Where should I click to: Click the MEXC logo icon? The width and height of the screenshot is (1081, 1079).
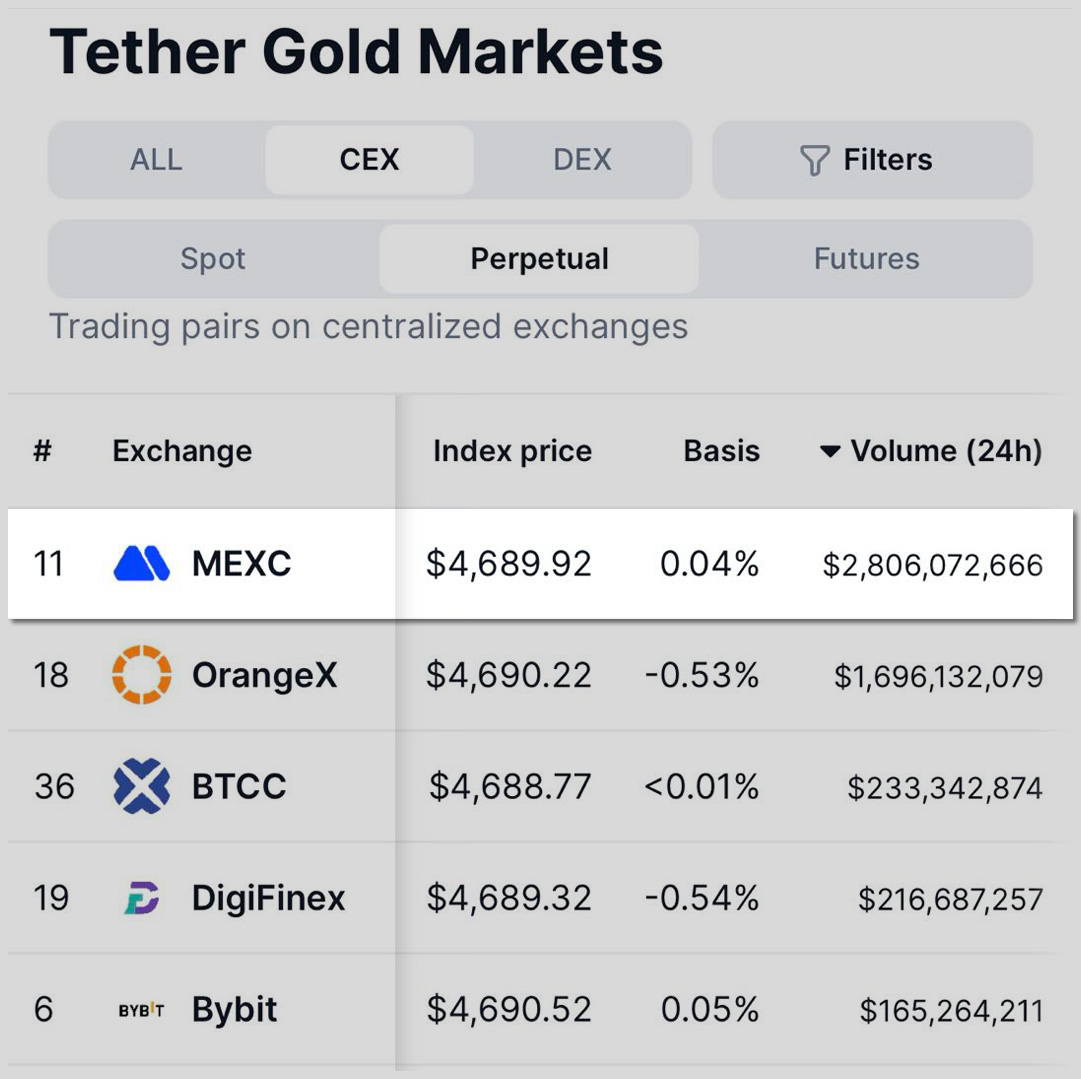(x=140, y=564)
